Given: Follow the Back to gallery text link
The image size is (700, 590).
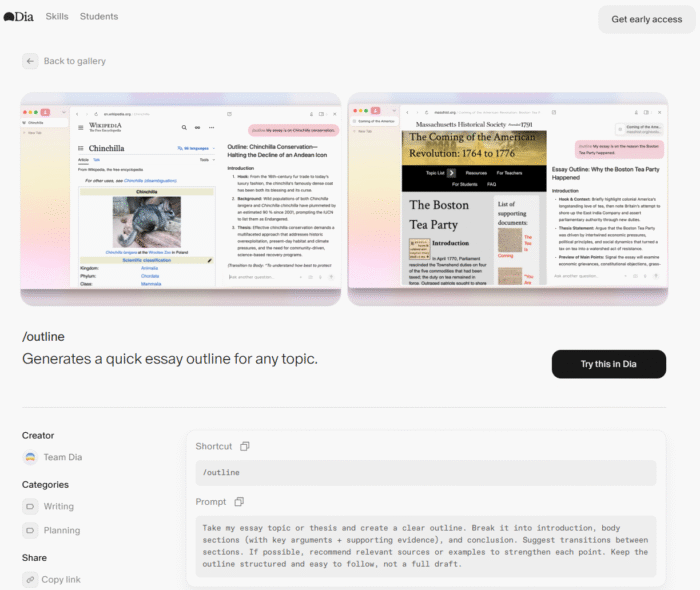Looking at the screenshot, I should coord(74,61).
